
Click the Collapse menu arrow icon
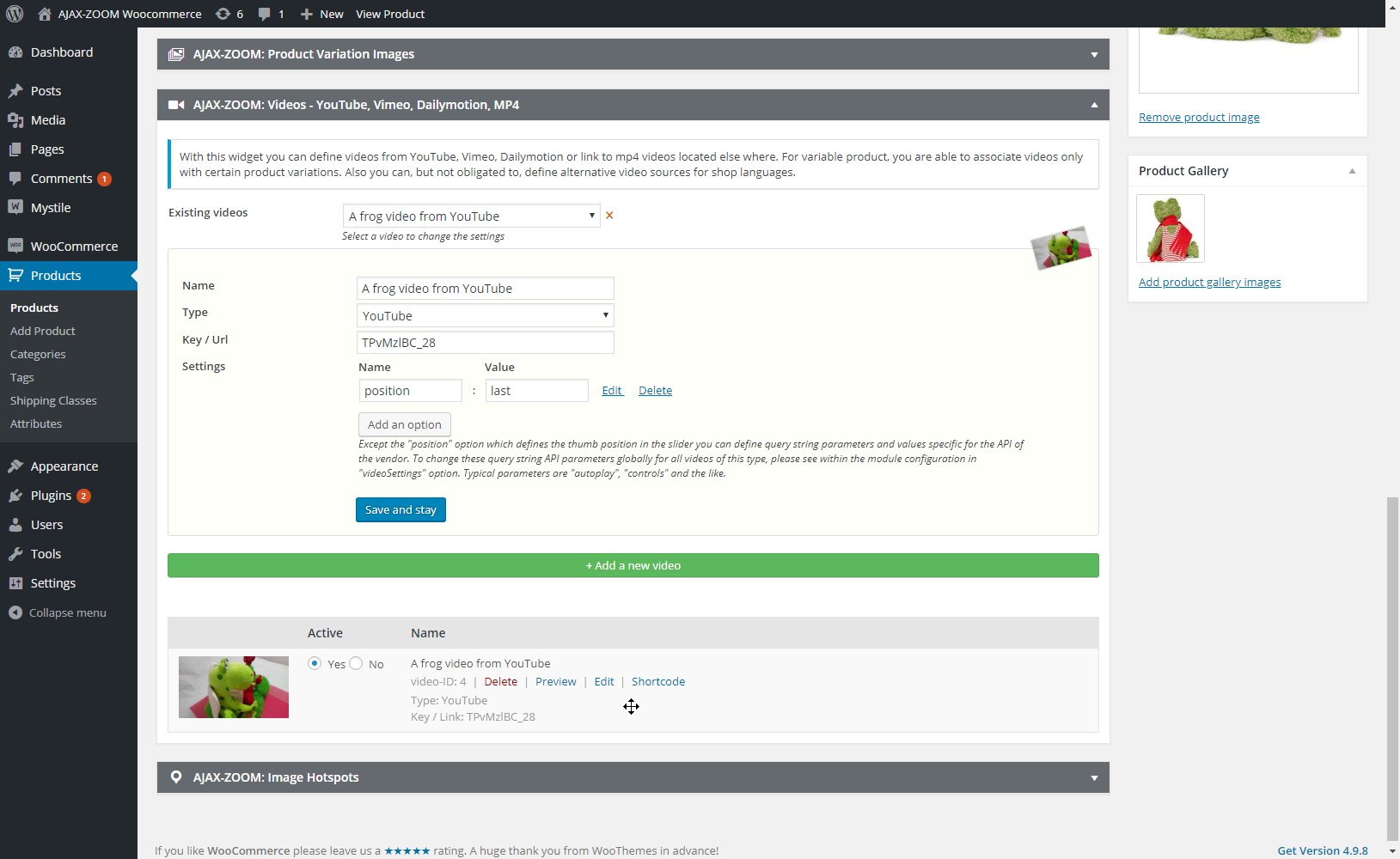coord(15,612)
